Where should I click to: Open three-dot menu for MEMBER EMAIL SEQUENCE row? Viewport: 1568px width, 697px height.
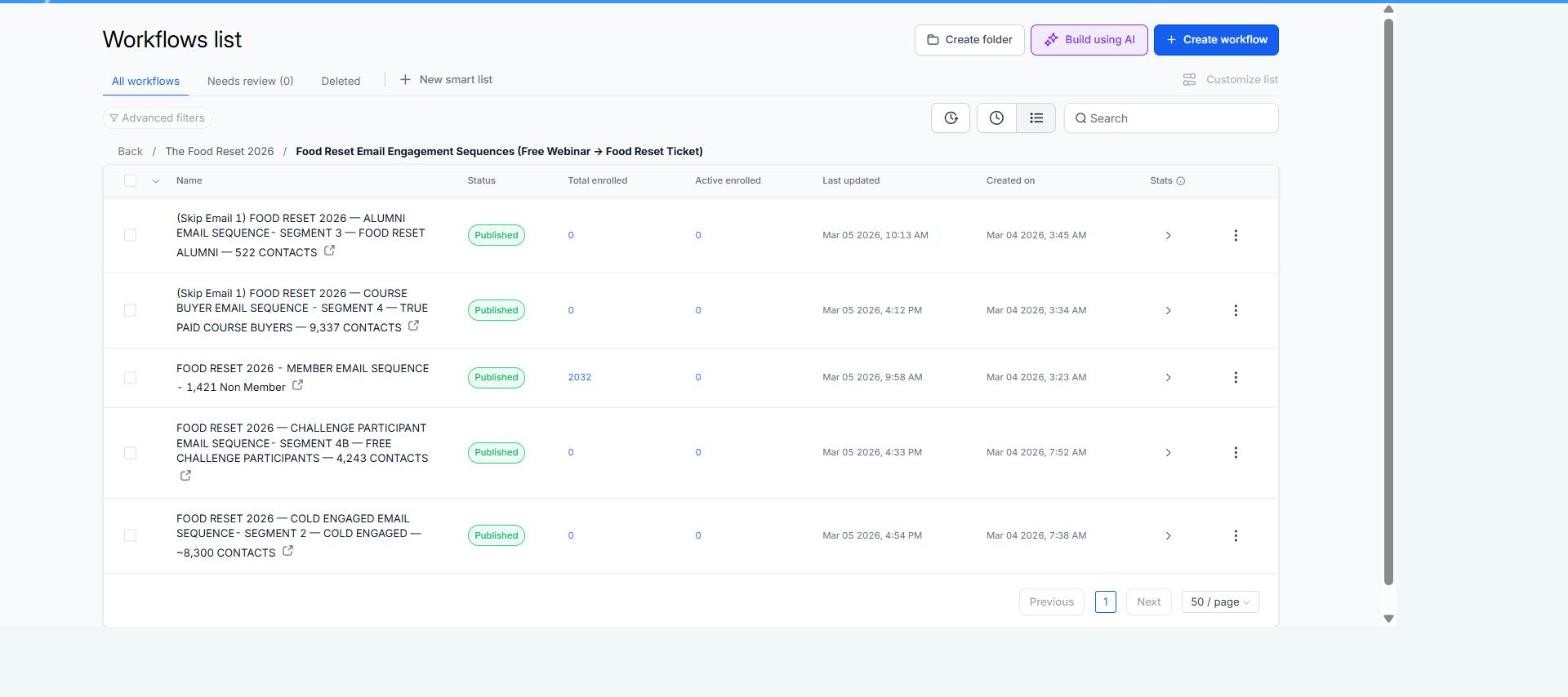coord(1235,377)
